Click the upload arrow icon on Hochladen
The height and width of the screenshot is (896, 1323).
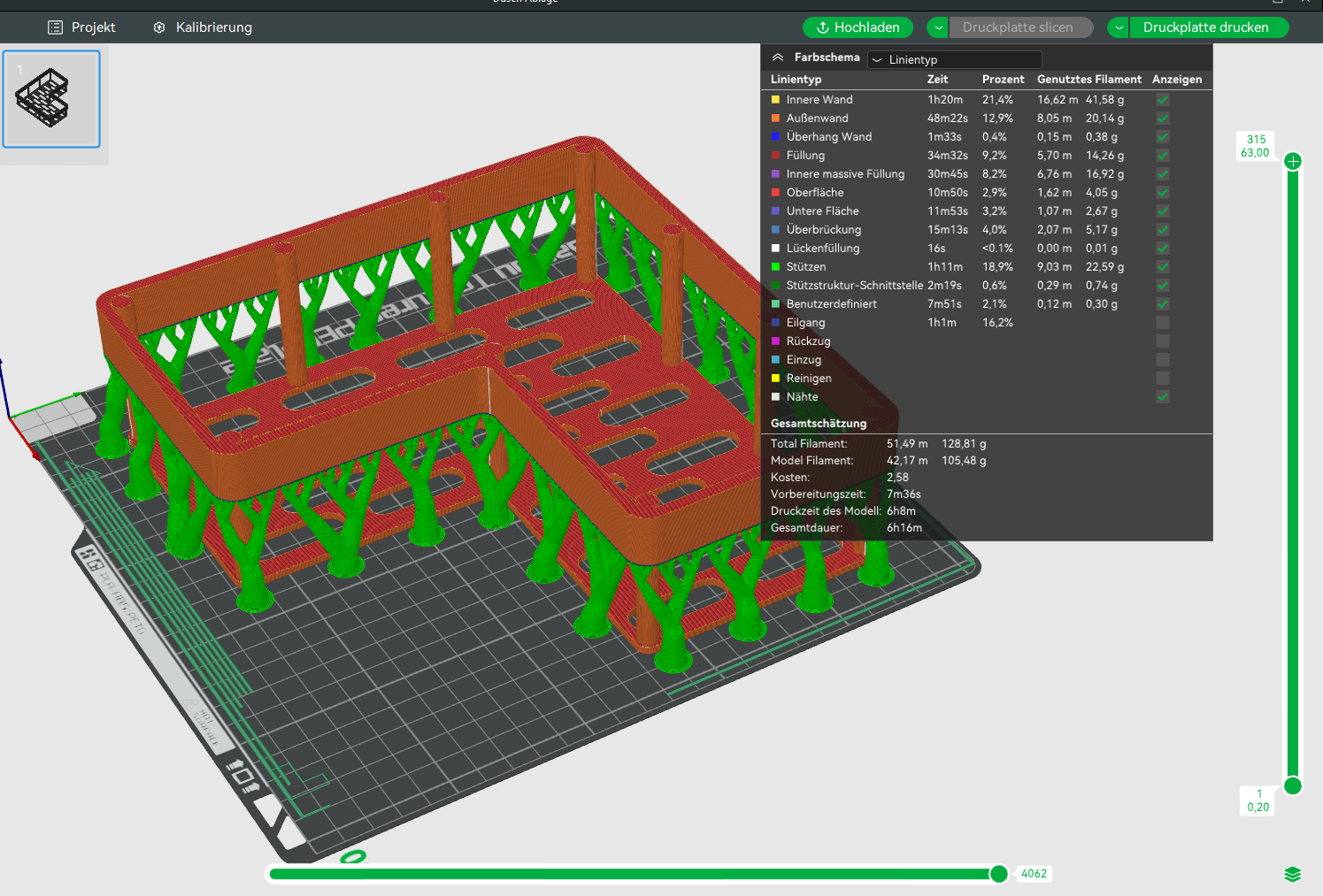tap(822, 27)
